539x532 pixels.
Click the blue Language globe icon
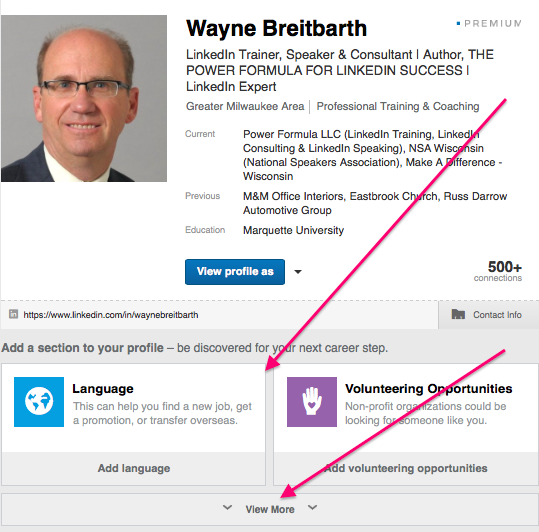pos(39,402)
